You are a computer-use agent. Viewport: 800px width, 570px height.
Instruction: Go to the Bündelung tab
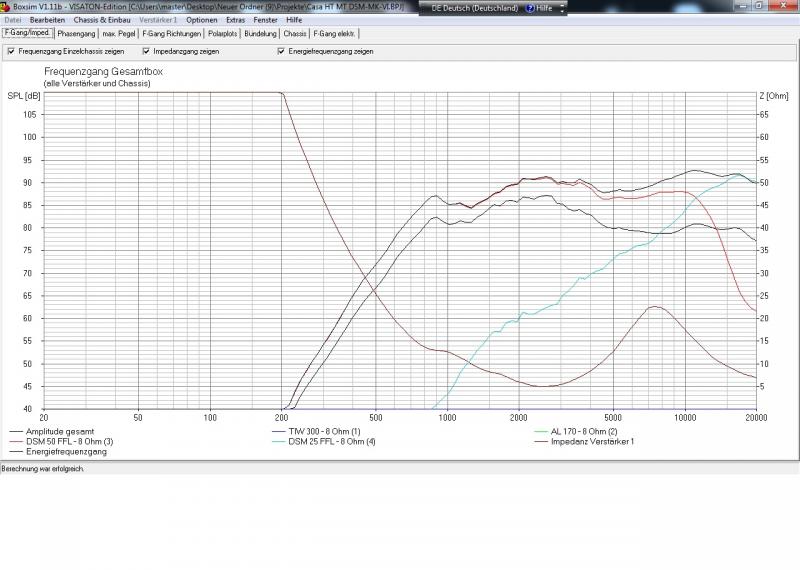[x=261, y=33]
